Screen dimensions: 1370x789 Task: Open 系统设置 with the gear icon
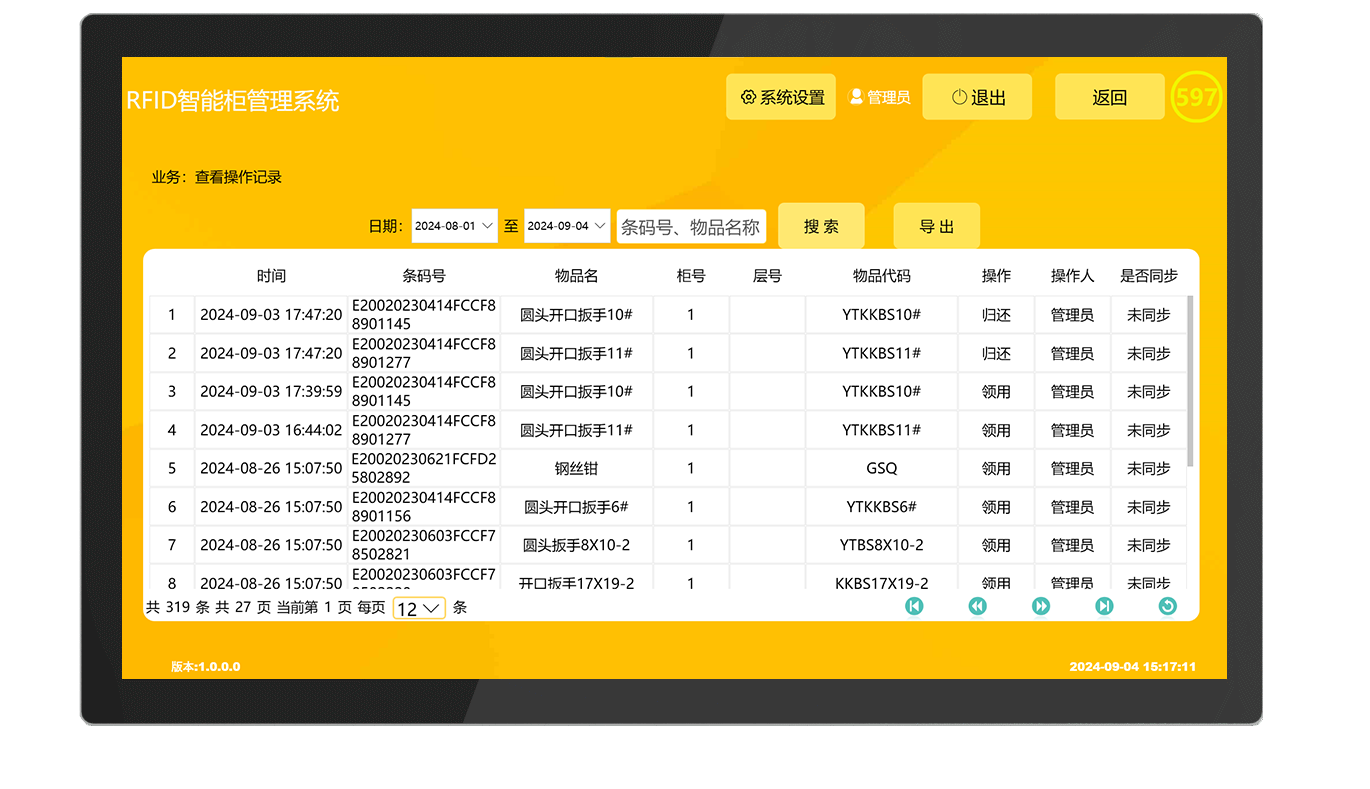click(x=781, y=97)
